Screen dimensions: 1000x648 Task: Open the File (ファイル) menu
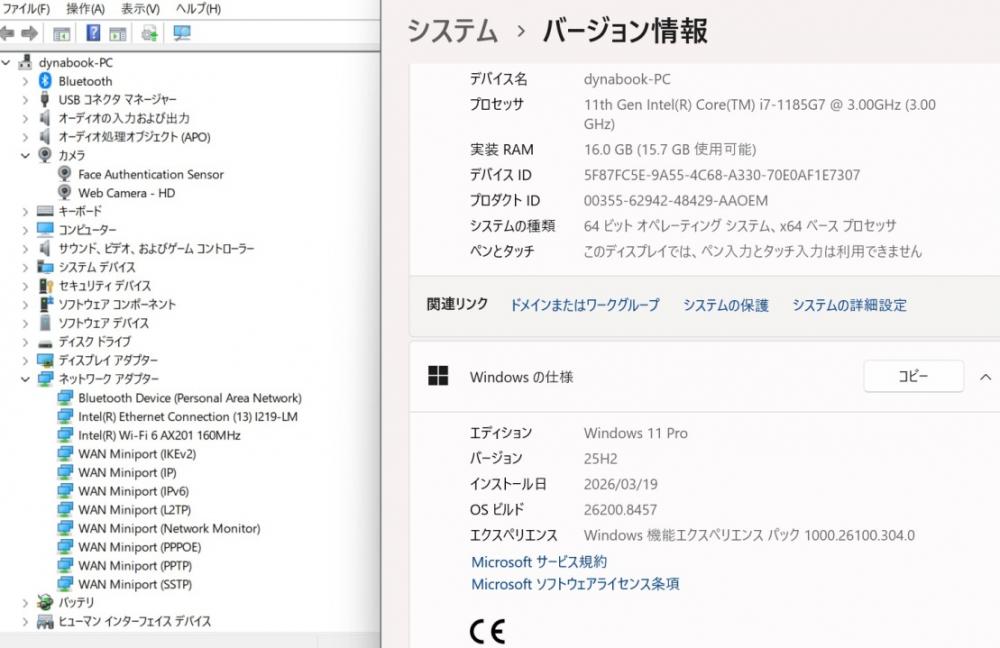(26, 8)
